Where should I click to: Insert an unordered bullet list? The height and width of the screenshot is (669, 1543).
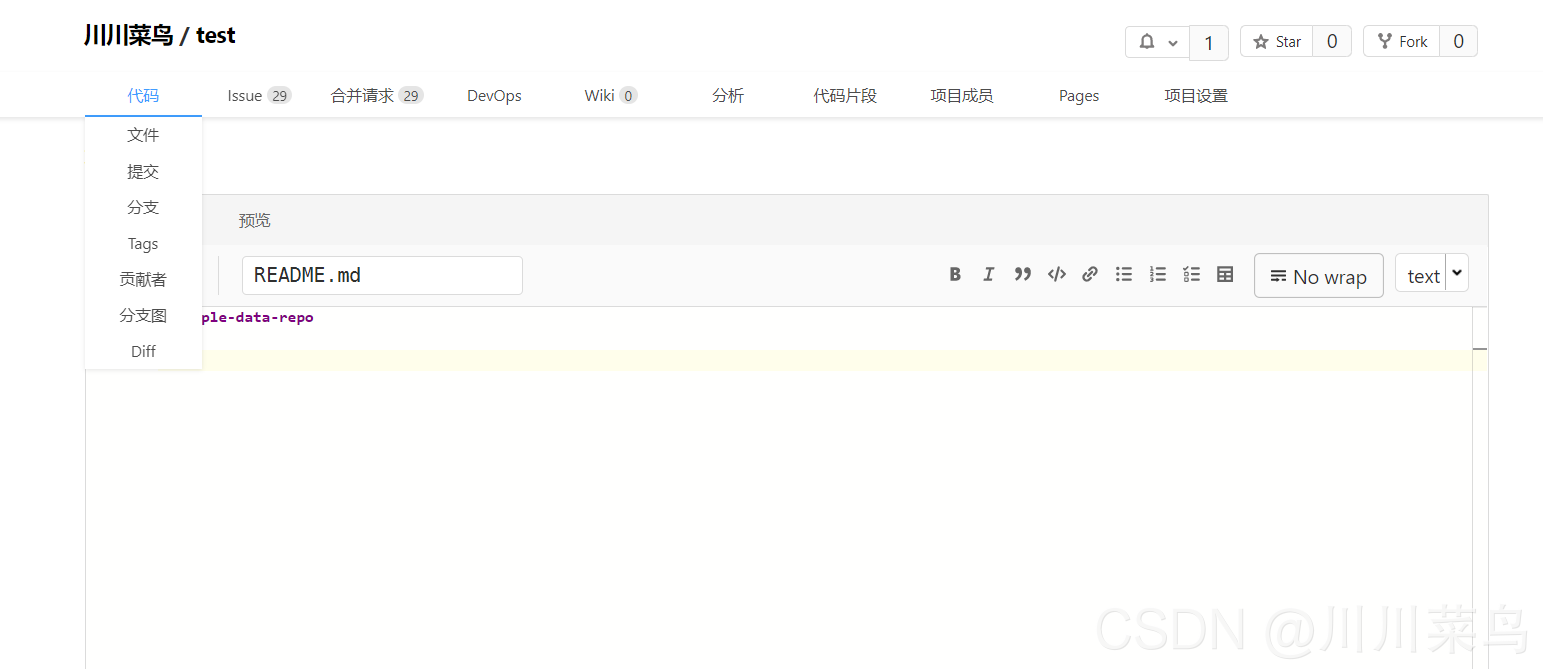(x=1124, y=275)
